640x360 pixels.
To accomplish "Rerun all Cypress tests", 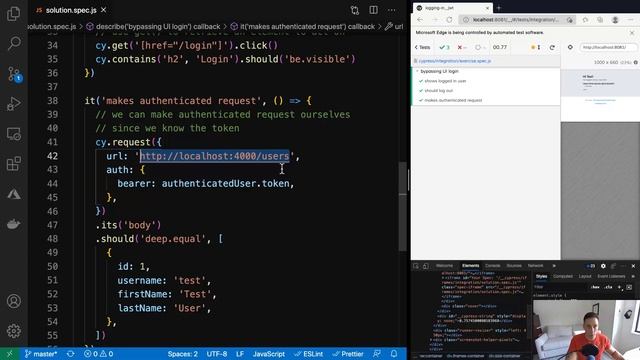I will (552, 47).
